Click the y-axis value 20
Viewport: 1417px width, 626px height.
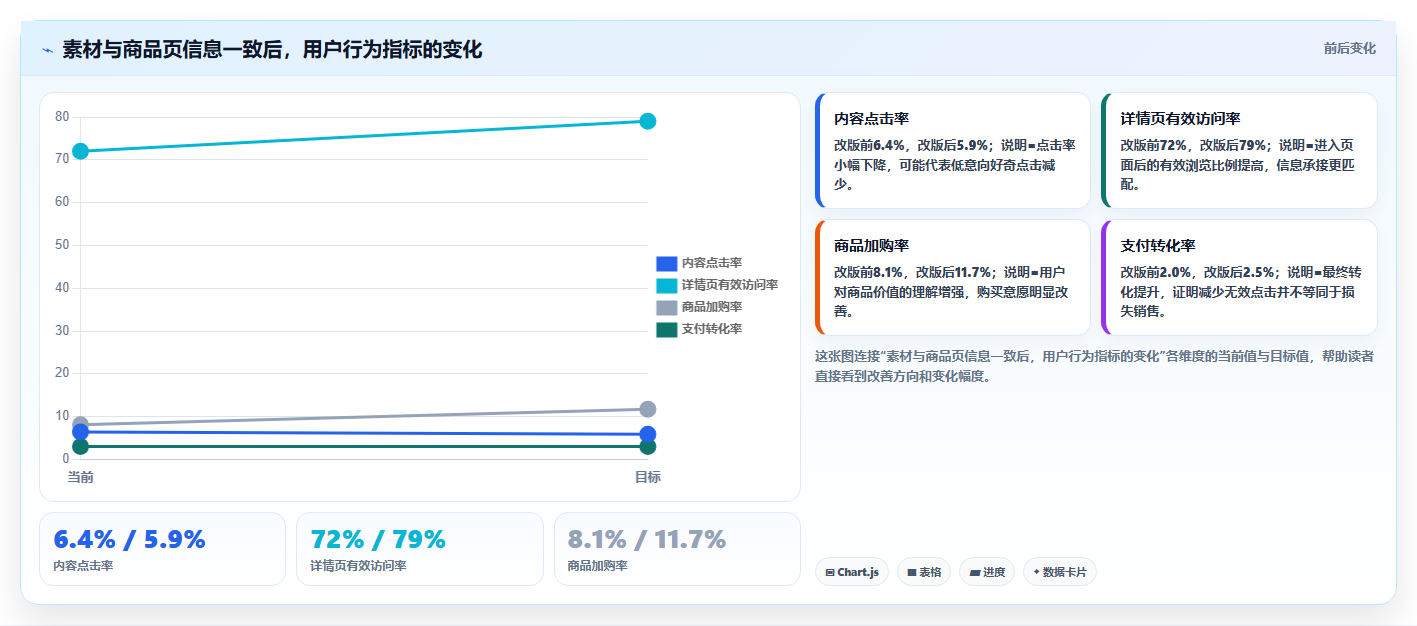point(62,373)
